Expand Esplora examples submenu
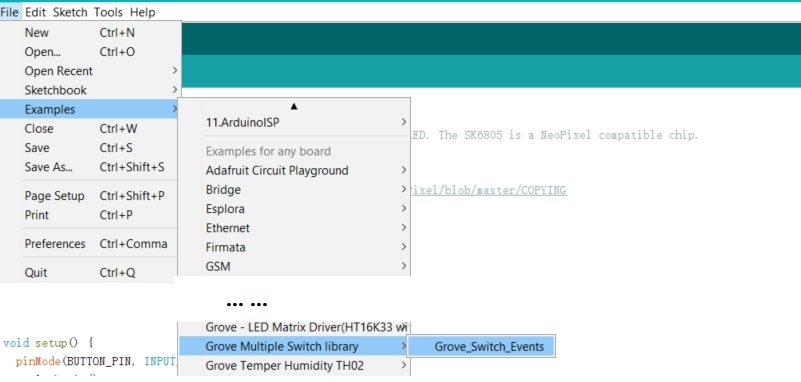The image size is (801, 382). tap(294, 208)
